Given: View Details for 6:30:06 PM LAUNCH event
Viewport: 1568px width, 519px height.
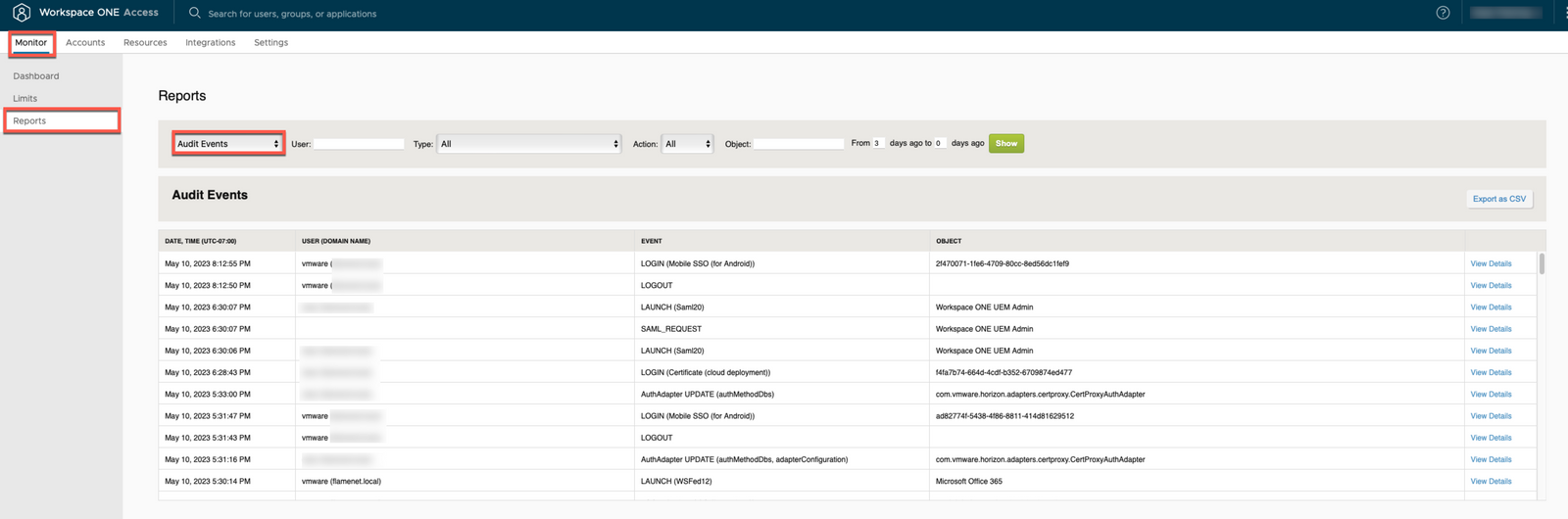Looking at the screenshot, I should coord(1491,351).
